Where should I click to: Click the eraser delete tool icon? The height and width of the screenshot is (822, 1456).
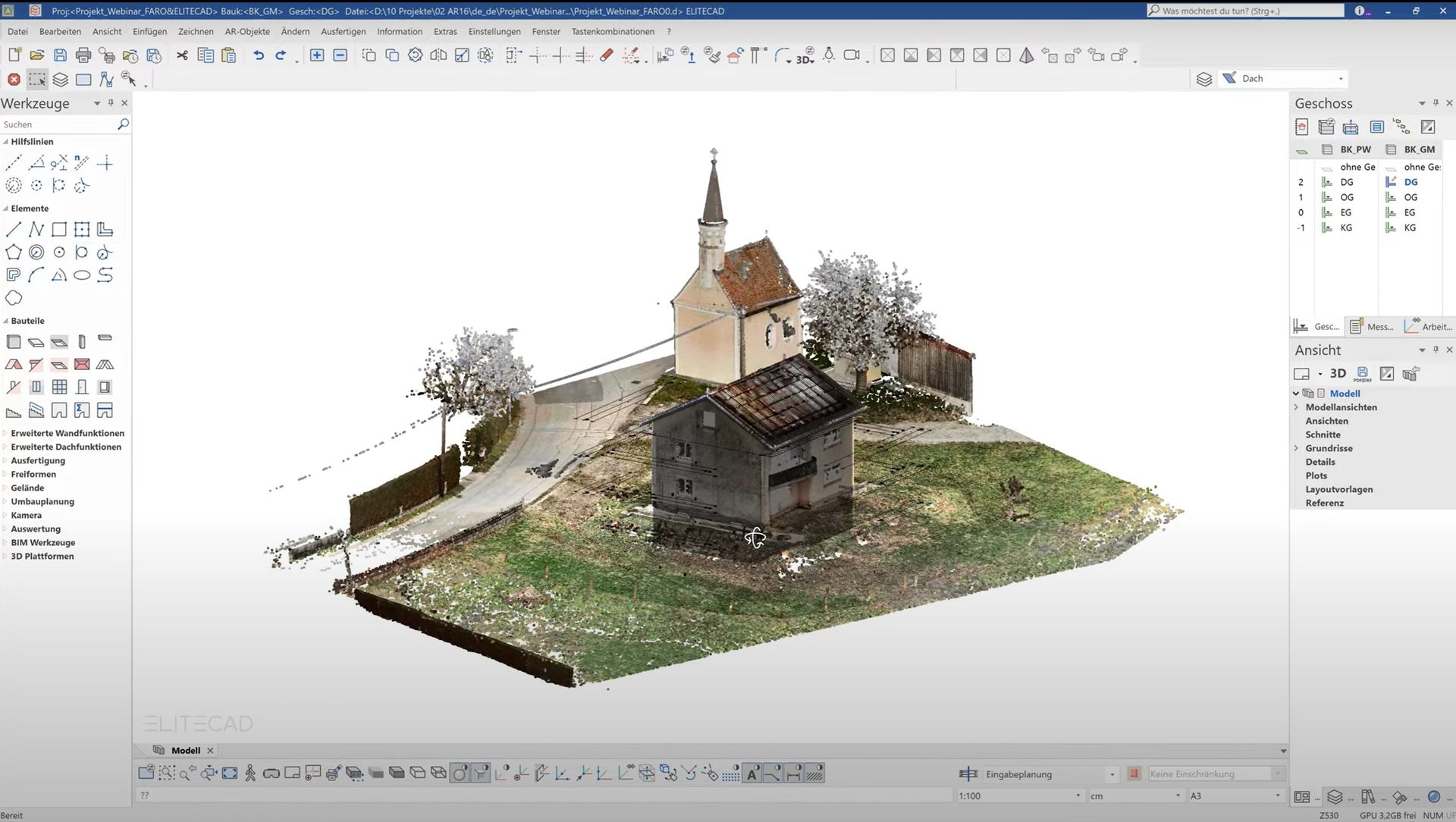pos(606,55)
